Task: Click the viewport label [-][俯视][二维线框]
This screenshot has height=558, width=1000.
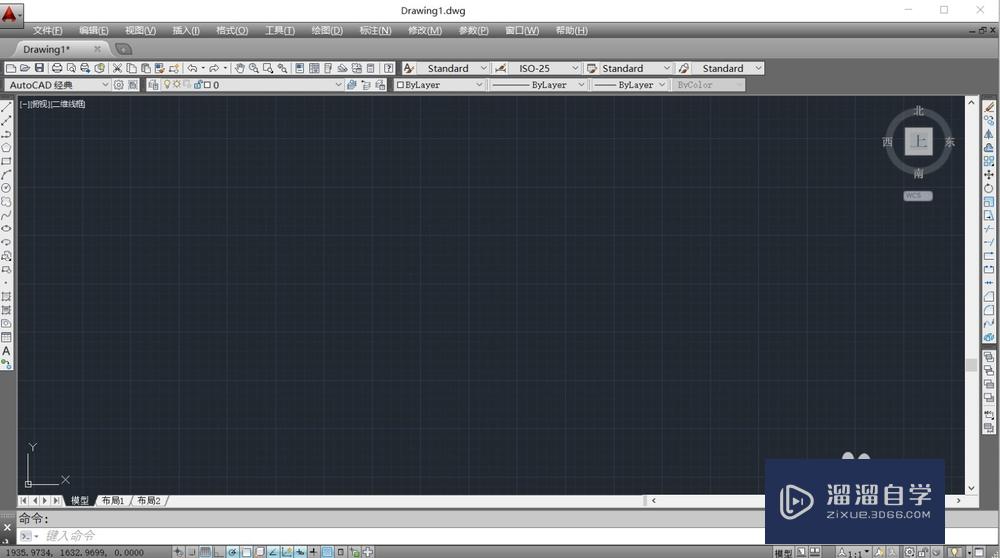Action: point(52,104)
